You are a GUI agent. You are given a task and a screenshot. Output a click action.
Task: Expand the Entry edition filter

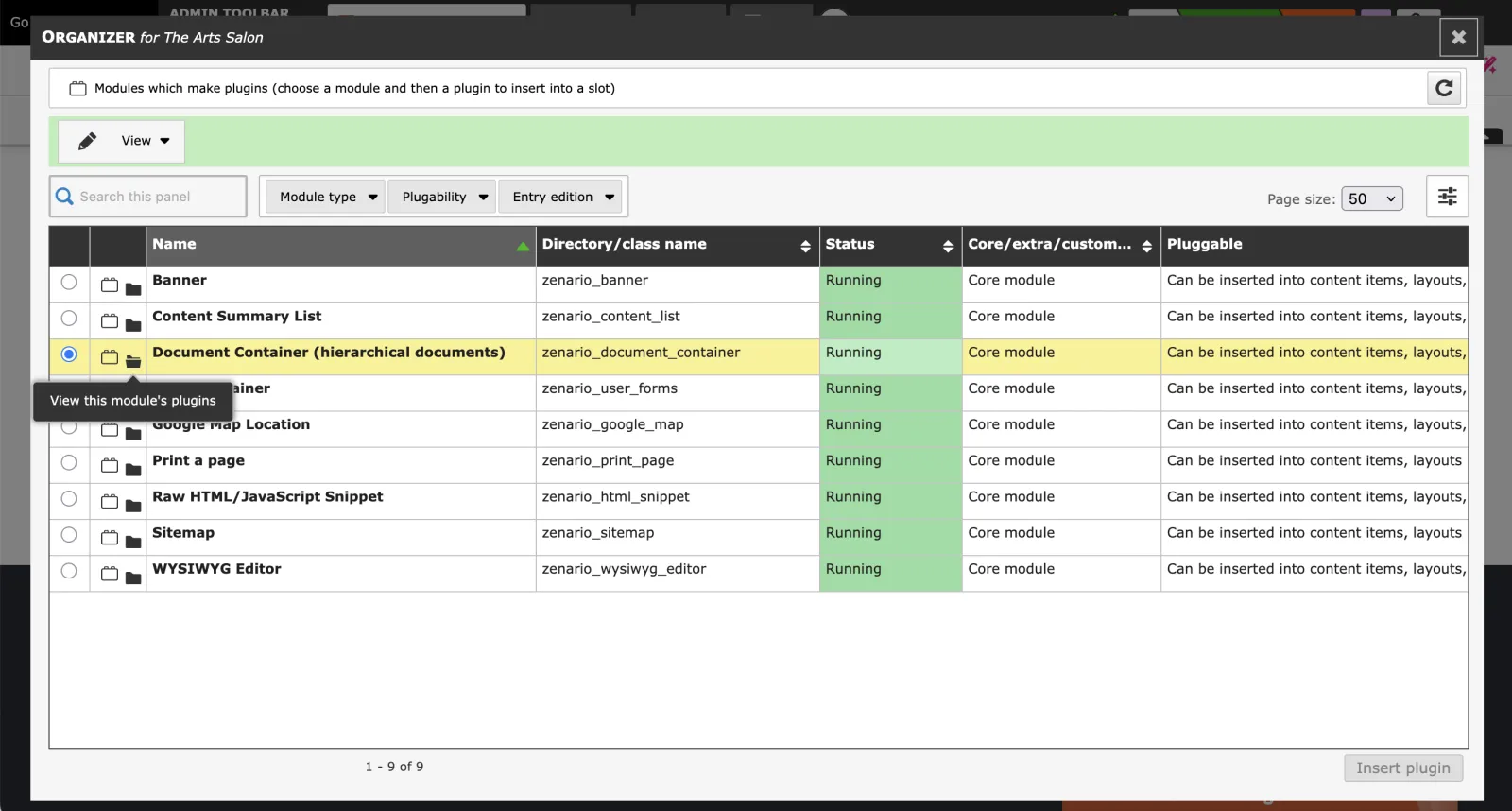click(560, 197)
